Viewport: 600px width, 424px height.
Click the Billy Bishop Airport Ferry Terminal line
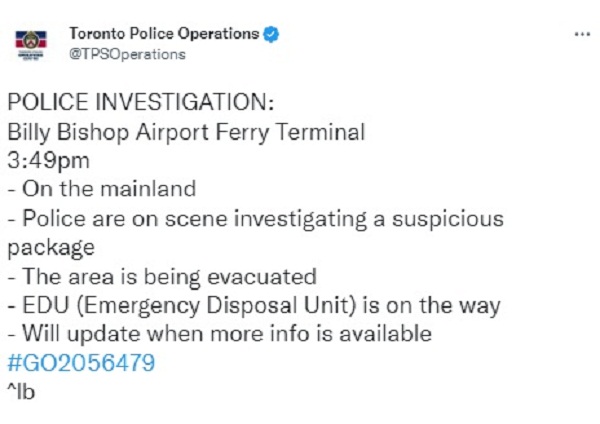186,132
